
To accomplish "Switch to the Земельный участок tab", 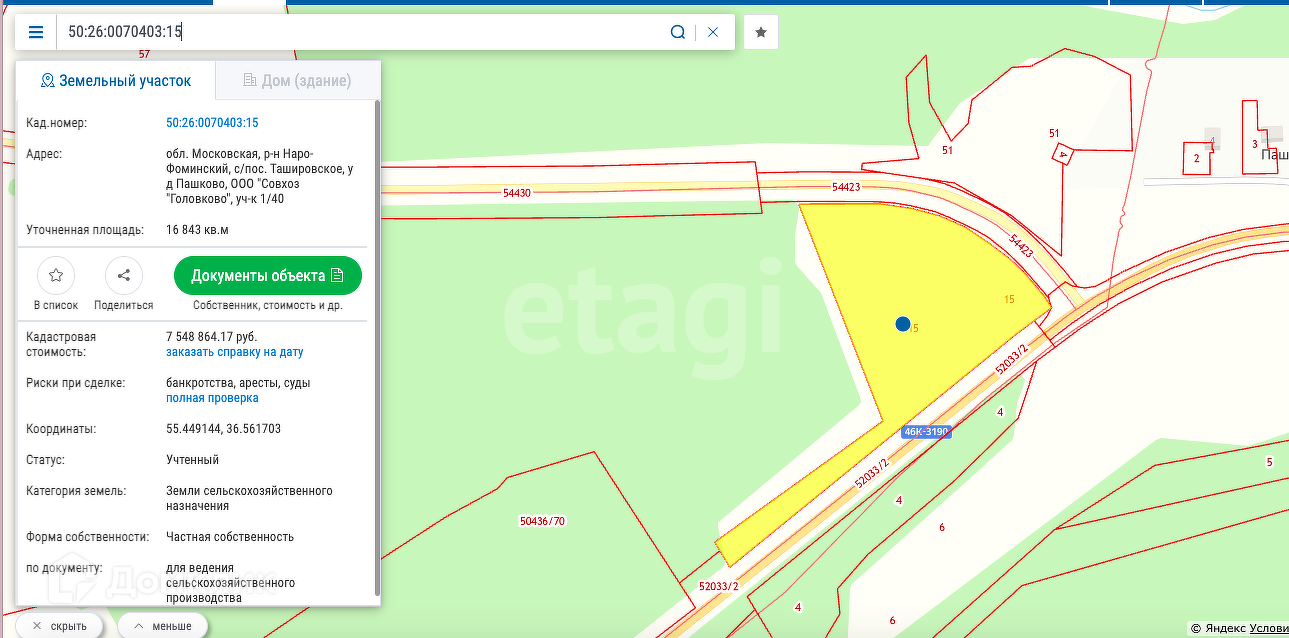I will click(116, 81).
